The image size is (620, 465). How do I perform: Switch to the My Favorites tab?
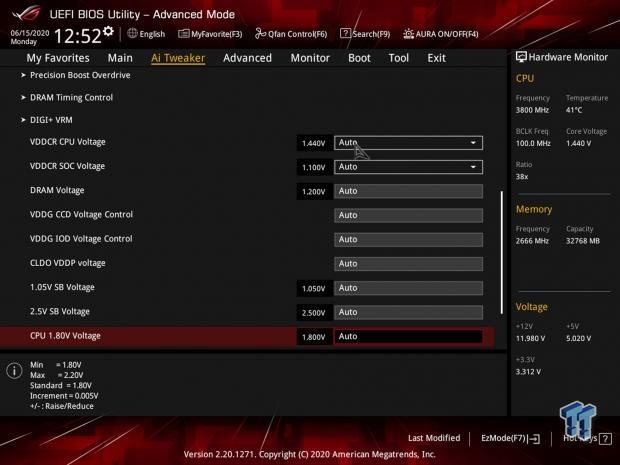(x=58, y=58)
